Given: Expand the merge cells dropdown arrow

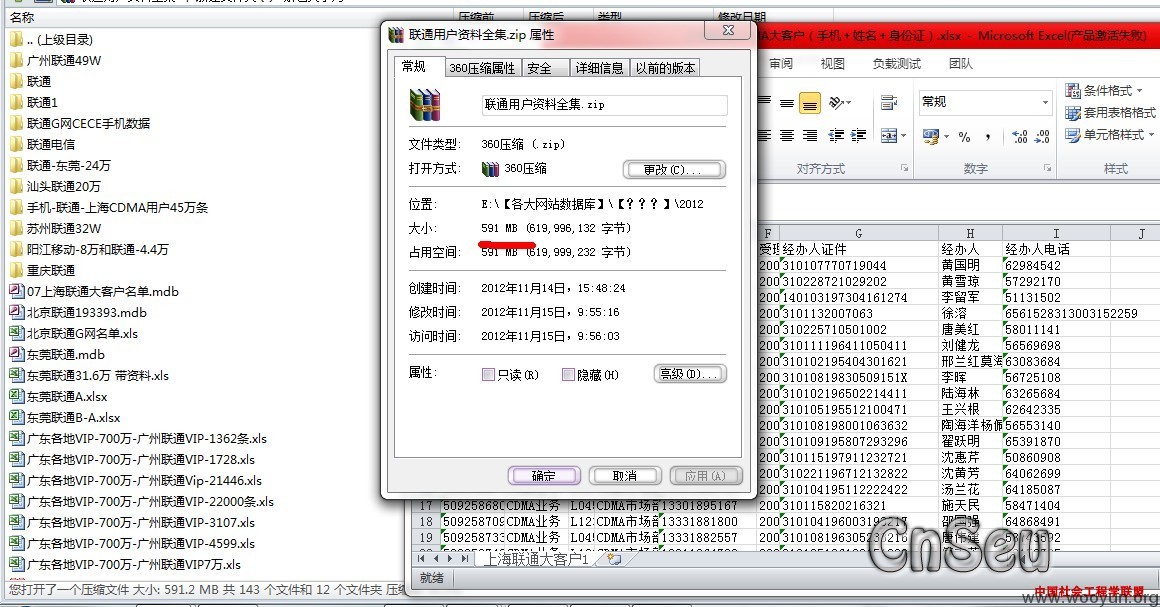Looking at the screenshot, I should [x=904, y=136].
